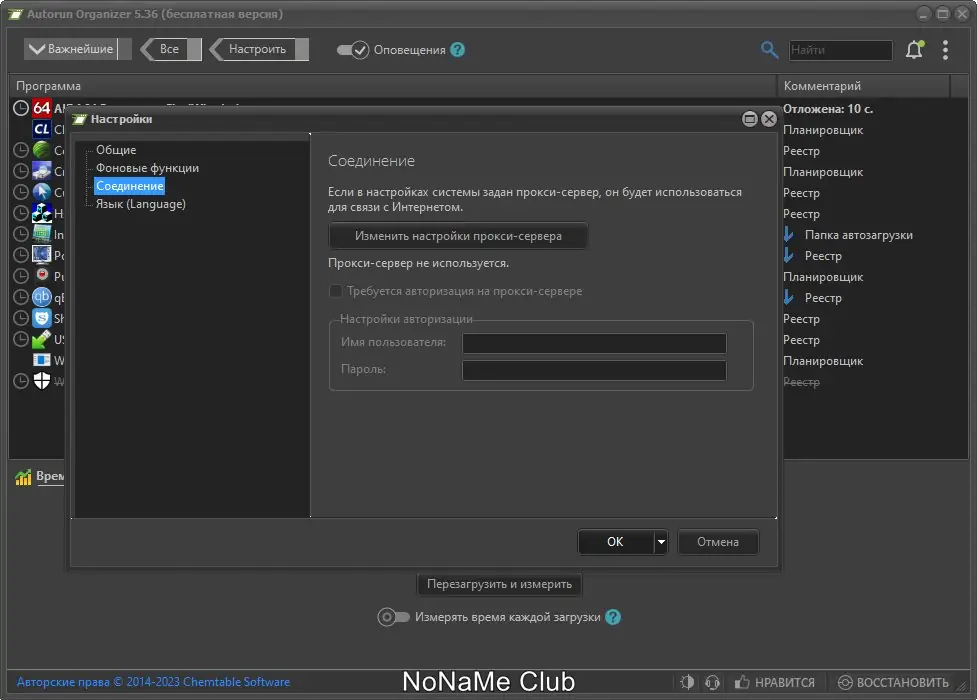
Task: Click Изменить настройки прокси-сервера button
Action: pyautogui.click(x=458, y=236)
